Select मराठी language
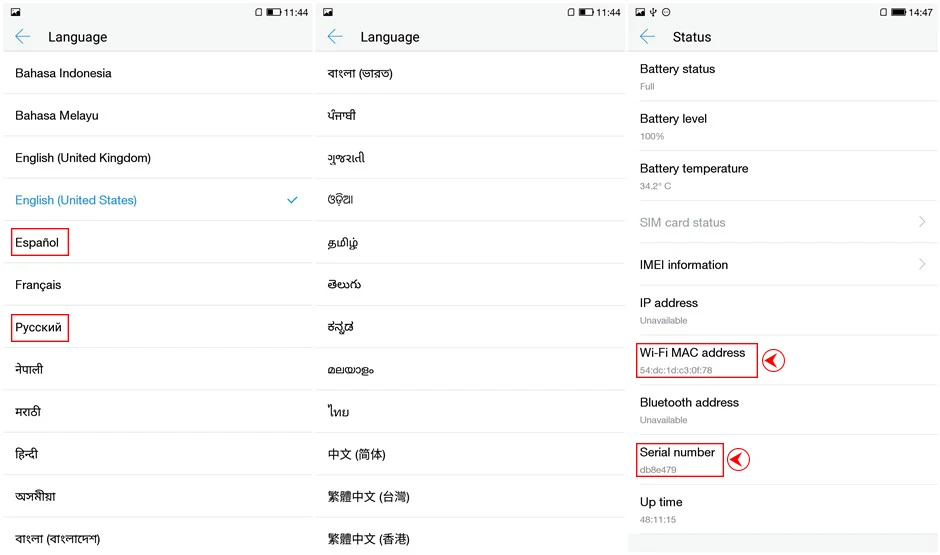Screen dimensions: 940x555 coord(158,412)
